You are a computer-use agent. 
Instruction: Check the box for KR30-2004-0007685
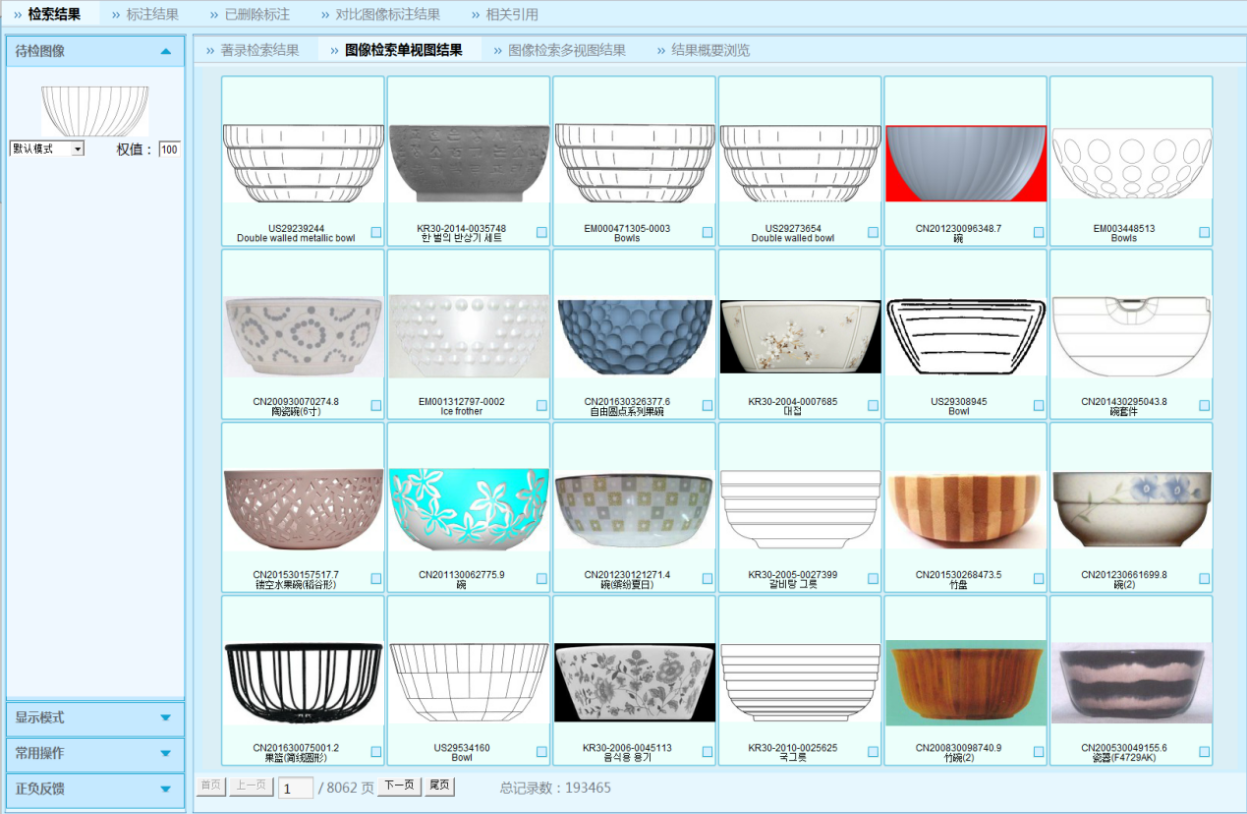(x=873, y=405)
